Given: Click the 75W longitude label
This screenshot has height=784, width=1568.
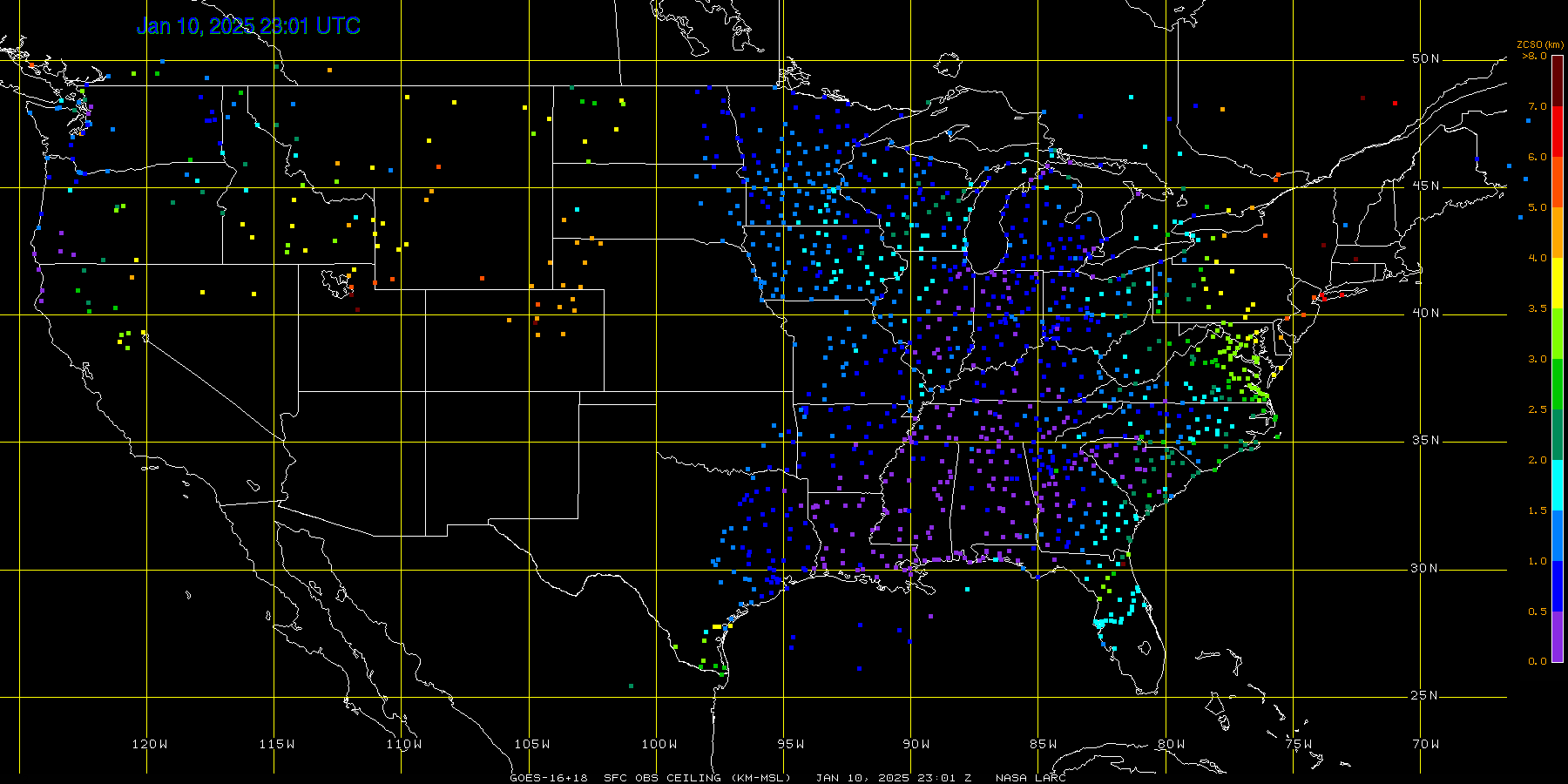Looking at the screenshot, I should [1299, 744].
